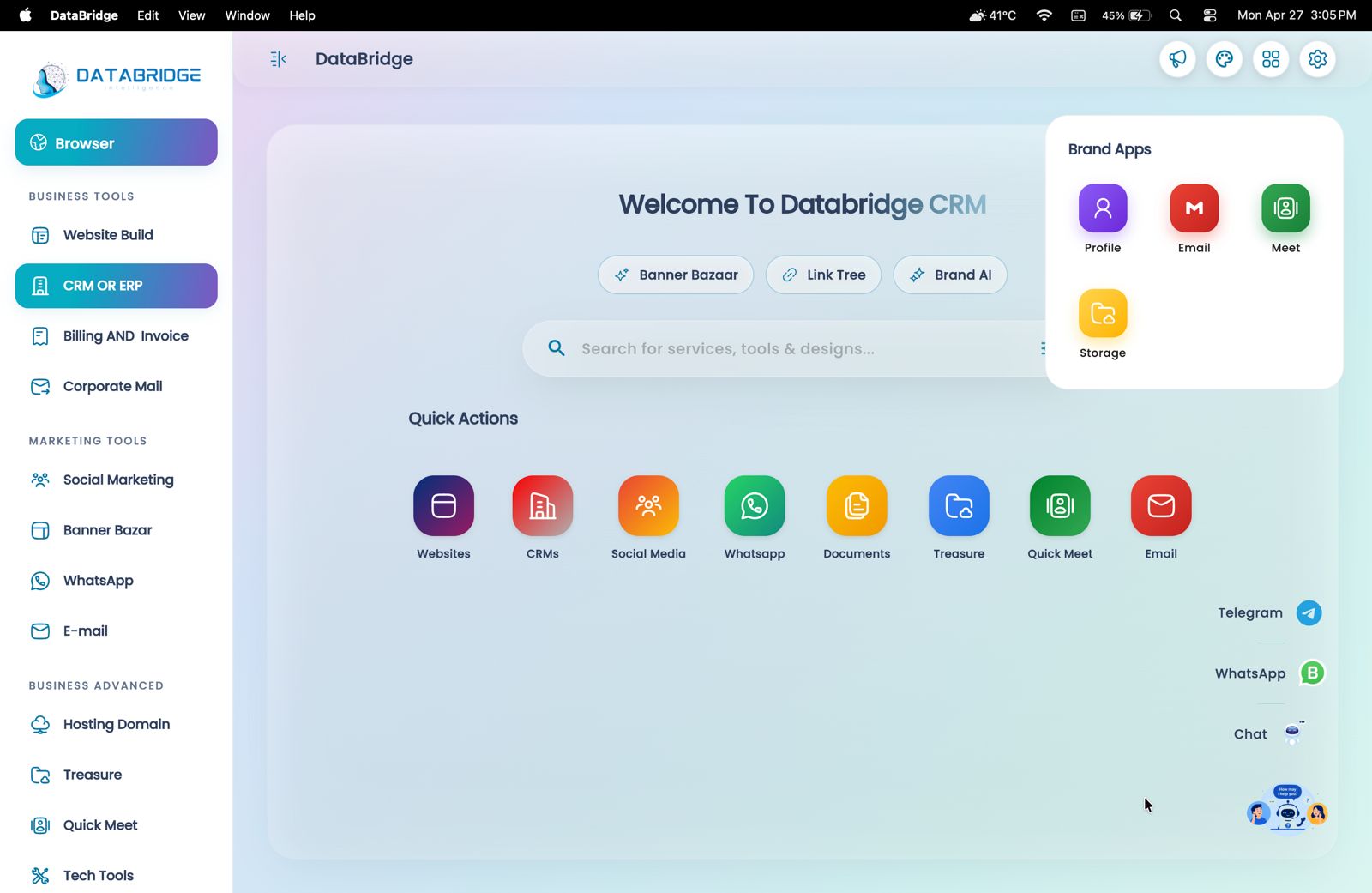Click the menu bar date and time
This screenshot has height=893, width=1372.
(1297, 15)
